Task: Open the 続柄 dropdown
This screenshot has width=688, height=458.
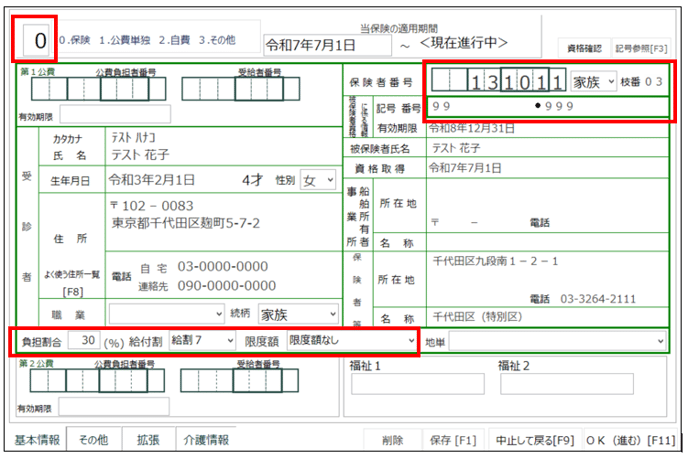Action: 296,313
